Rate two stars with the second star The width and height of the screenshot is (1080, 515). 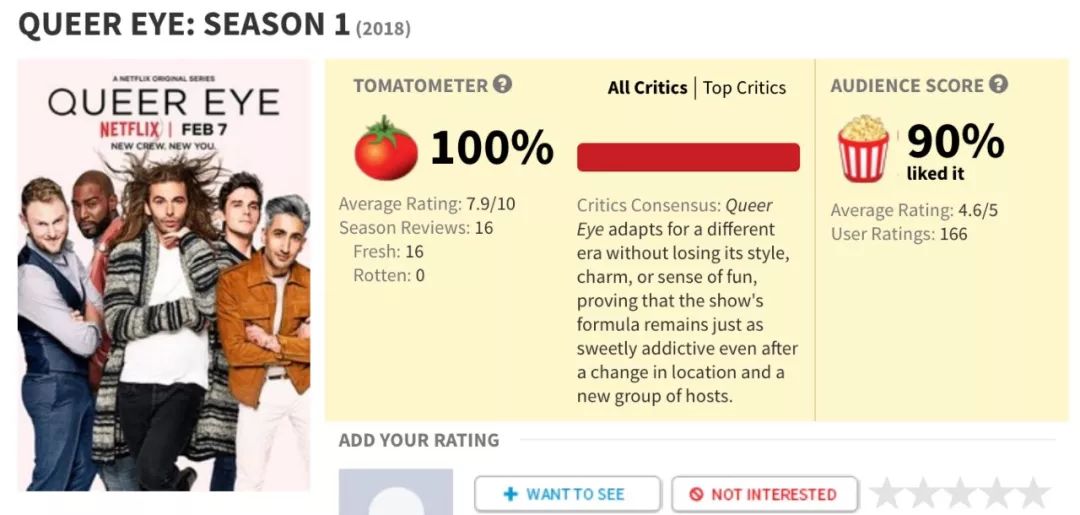click(x=924, y=493)
